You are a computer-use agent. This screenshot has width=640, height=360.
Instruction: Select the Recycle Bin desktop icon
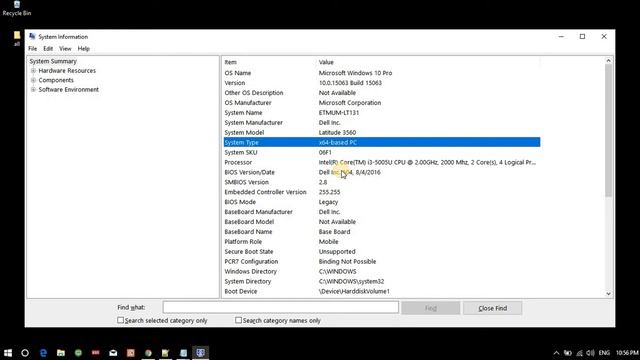pyautogui.click(x=17, y=8)
